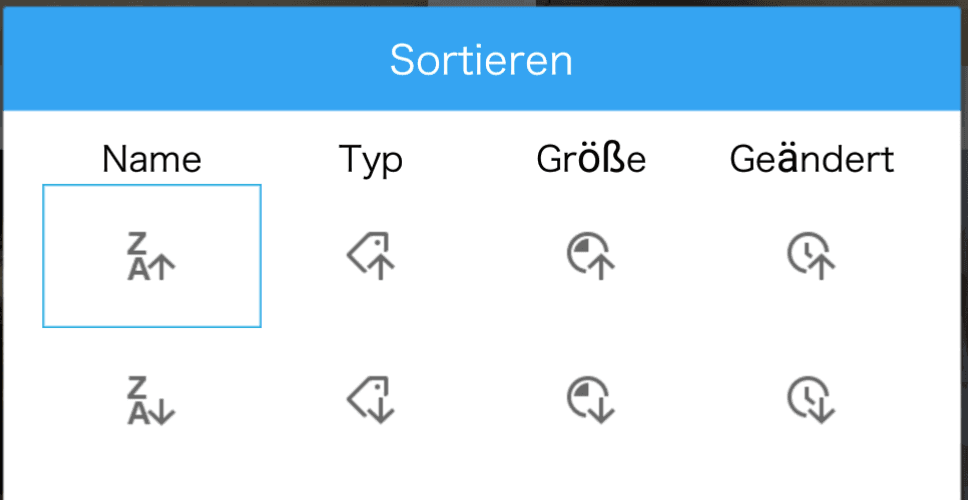This screenshot has height=500, width=968.
Task: Choose Typ ascending tag icon
Action: pyautogui.click(x=370, y=256)
